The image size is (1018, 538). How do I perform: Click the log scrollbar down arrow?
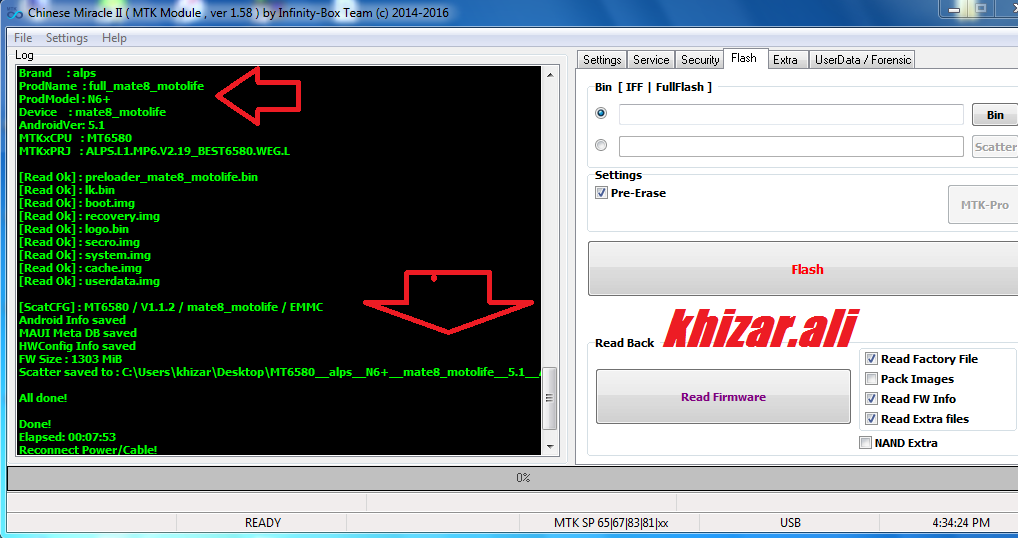(x=550, y=446)
